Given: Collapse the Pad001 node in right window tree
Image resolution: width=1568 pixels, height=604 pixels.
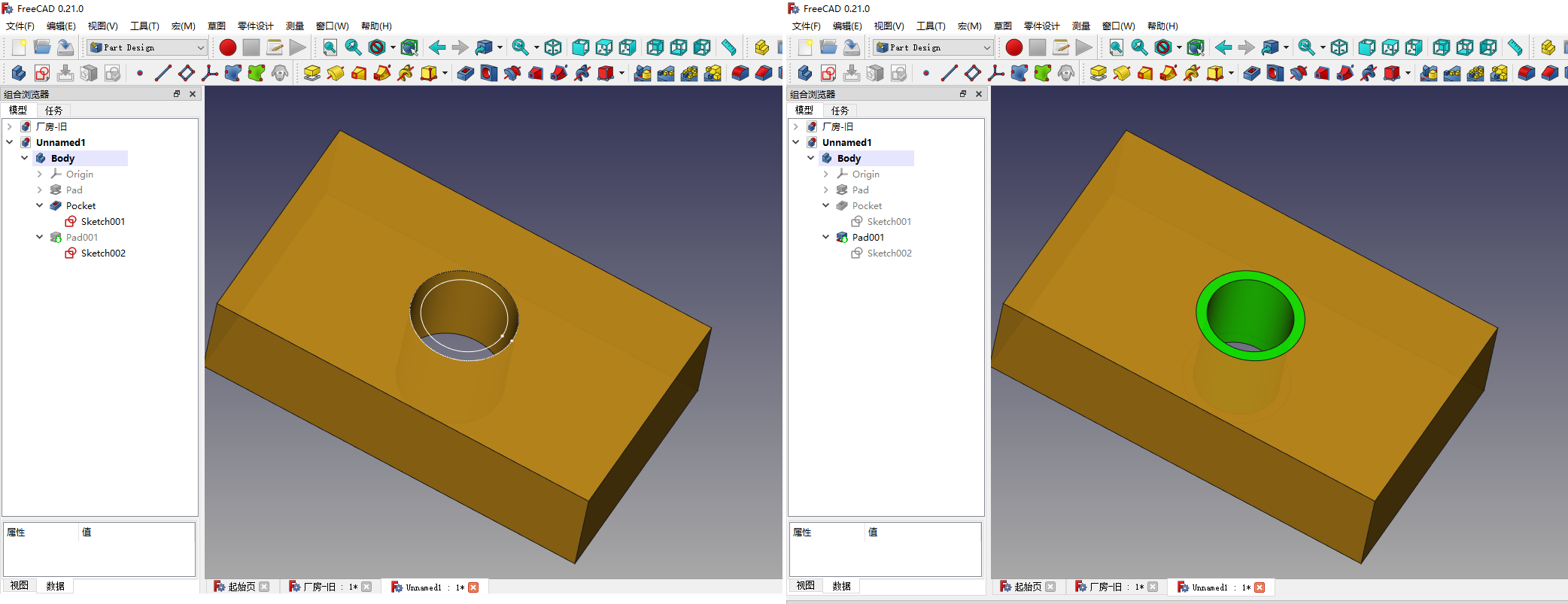Looking at the screenshot, I should tap(825, 237).
